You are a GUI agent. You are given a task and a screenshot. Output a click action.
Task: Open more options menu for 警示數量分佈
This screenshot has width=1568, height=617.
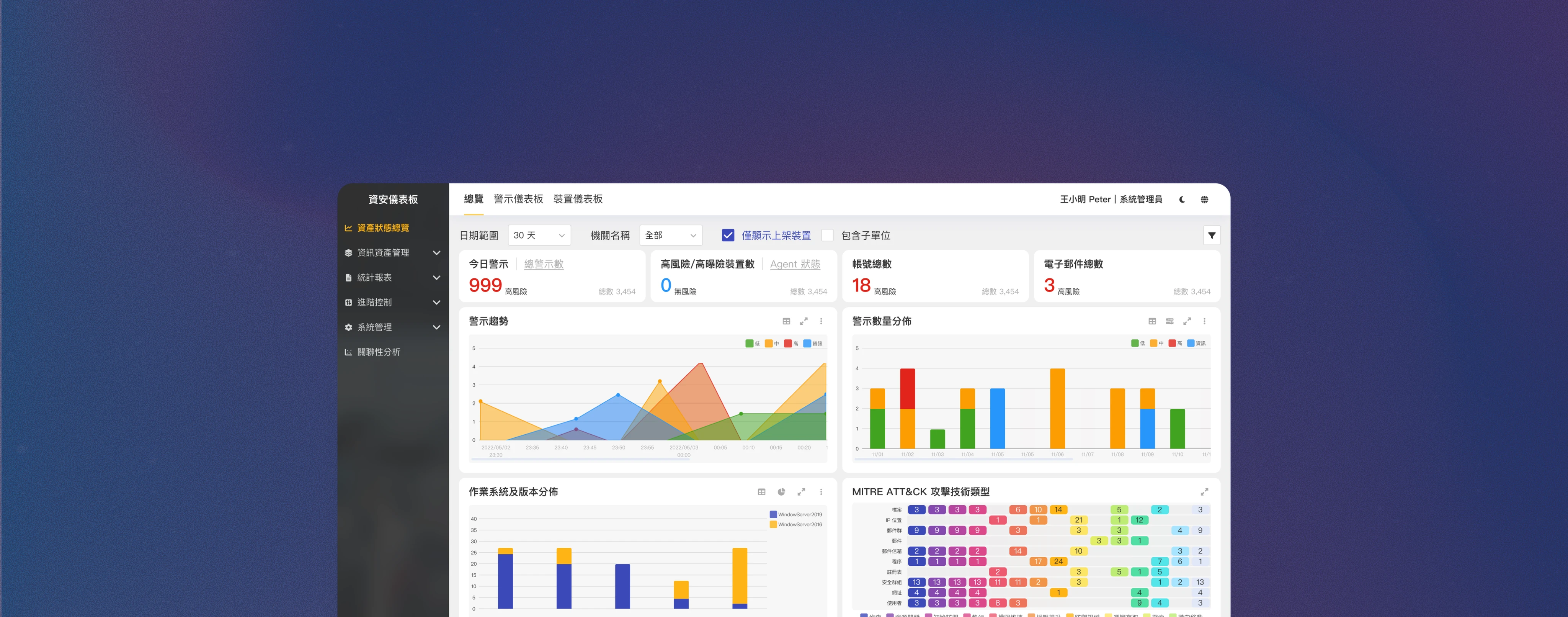1204,321
